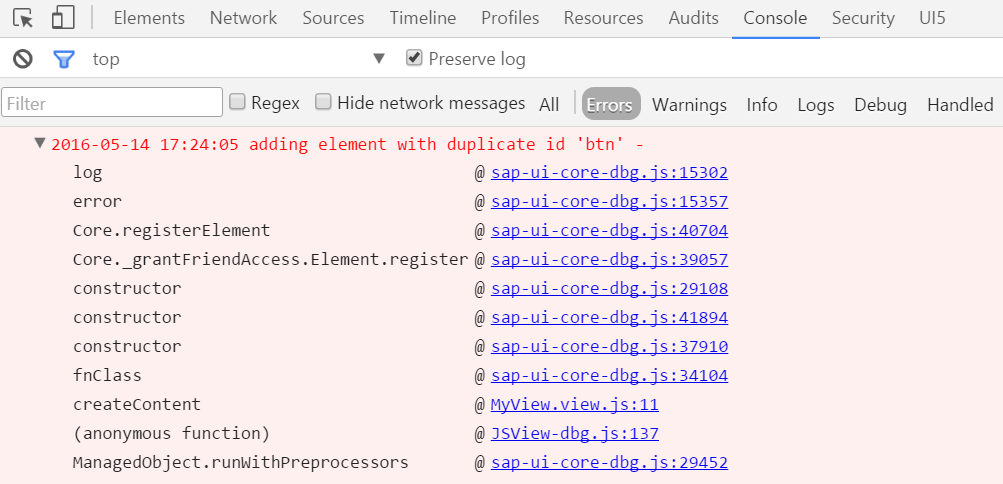
Task: Click the sap-ui-core-dbg.js:40704 link
Action: click(609, 230)
